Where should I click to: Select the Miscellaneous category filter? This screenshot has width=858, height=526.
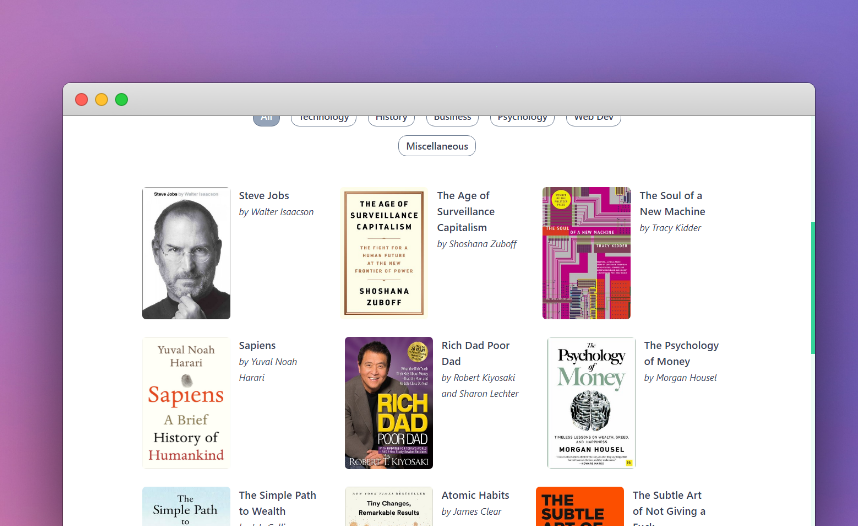437,146
